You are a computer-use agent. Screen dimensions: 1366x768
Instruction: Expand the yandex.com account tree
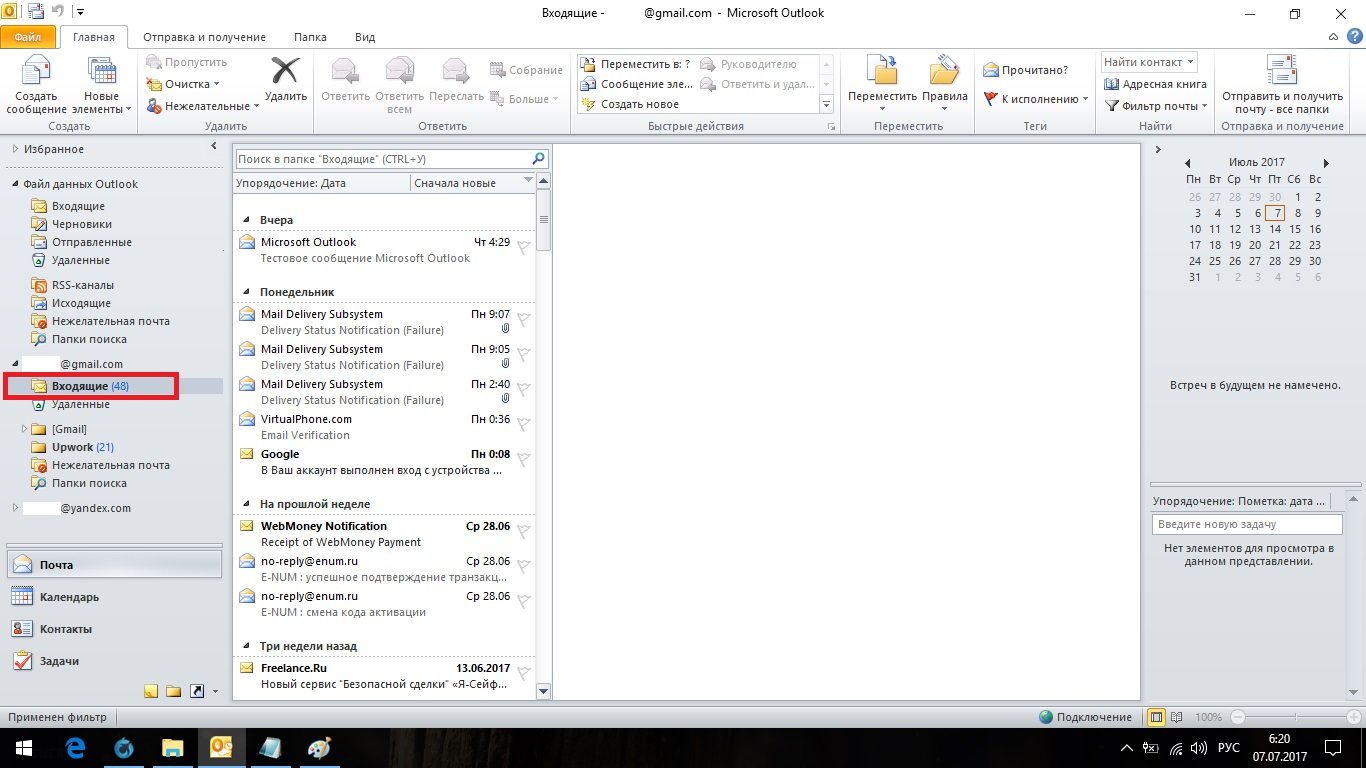15,508
